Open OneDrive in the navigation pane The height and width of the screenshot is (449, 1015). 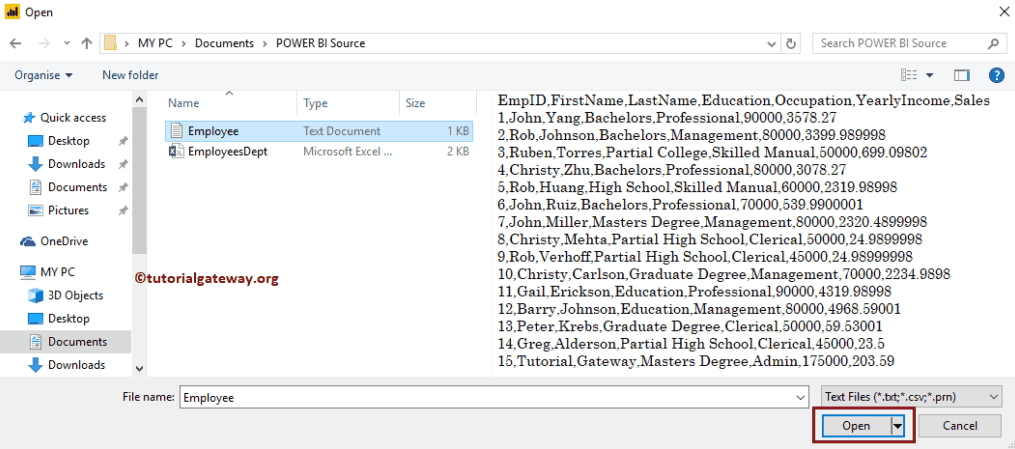coord(64,241)
